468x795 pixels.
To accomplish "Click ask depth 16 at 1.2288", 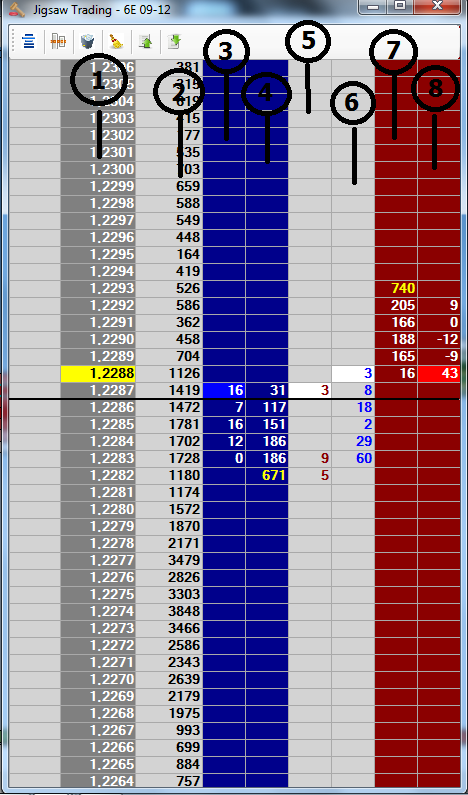I will 396,374.
